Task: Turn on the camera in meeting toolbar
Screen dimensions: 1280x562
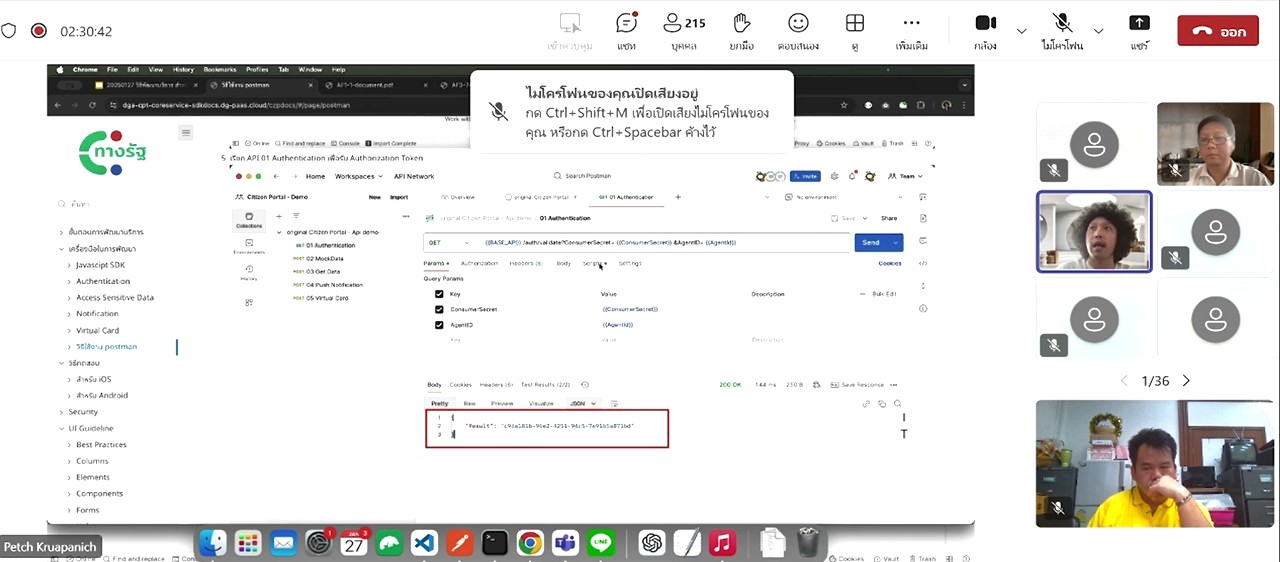Action: [985, 30]
